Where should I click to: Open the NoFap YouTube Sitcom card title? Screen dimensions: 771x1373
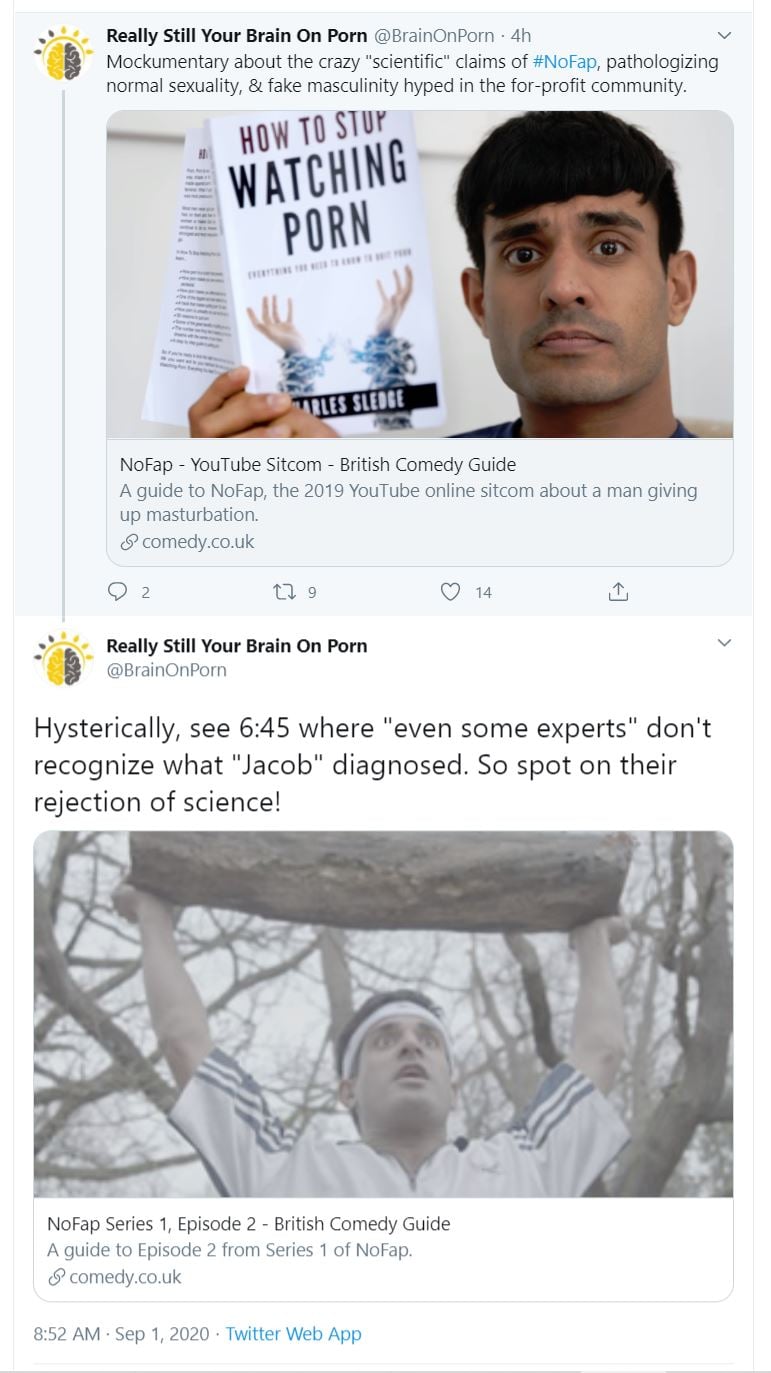tap(318, 464)
